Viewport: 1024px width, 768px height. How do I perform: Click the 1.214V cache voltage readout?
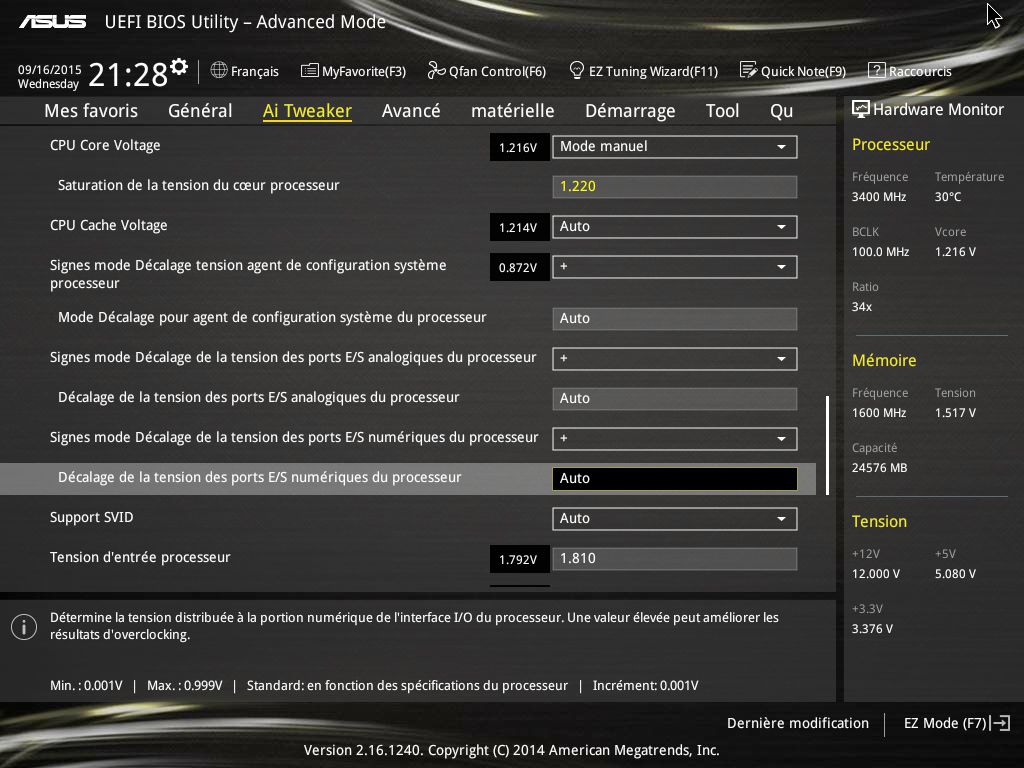[x=519, y=227]
